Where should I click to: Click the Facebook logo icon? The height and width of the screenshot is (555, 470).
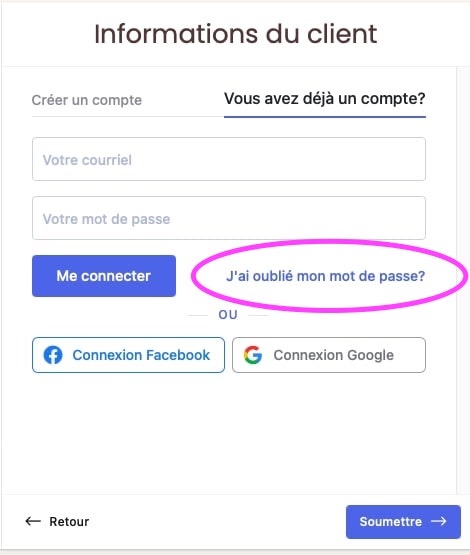point(53,355)
